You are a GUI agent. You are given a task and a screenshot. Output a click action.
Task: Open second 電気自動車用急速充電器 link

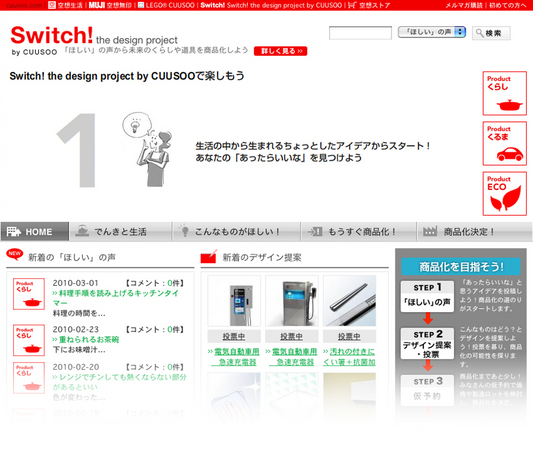292,357
